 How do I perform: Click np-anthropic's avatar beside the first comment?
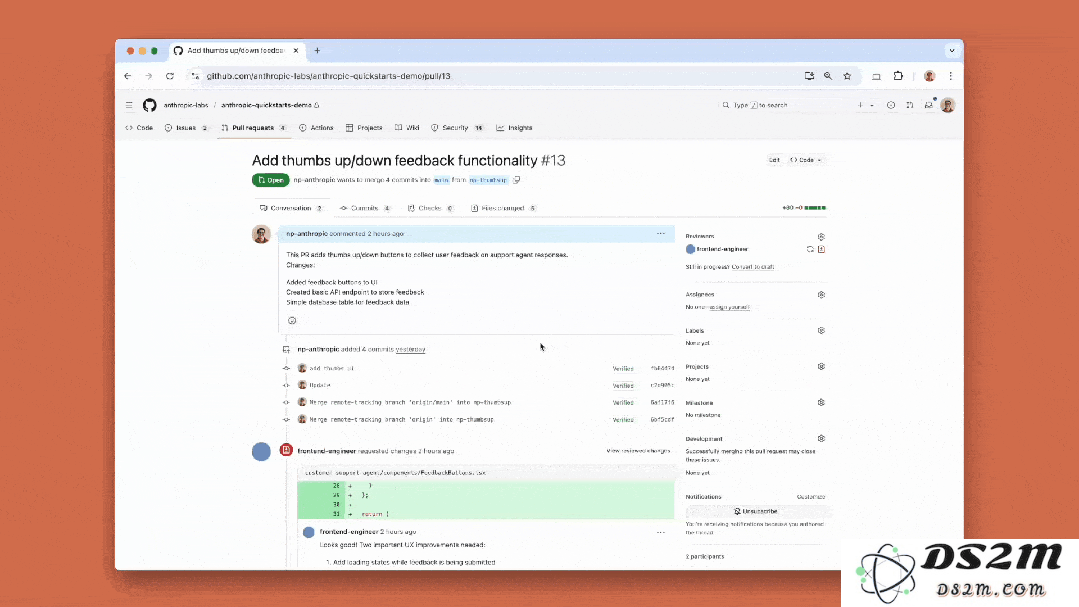coord(261,235)
